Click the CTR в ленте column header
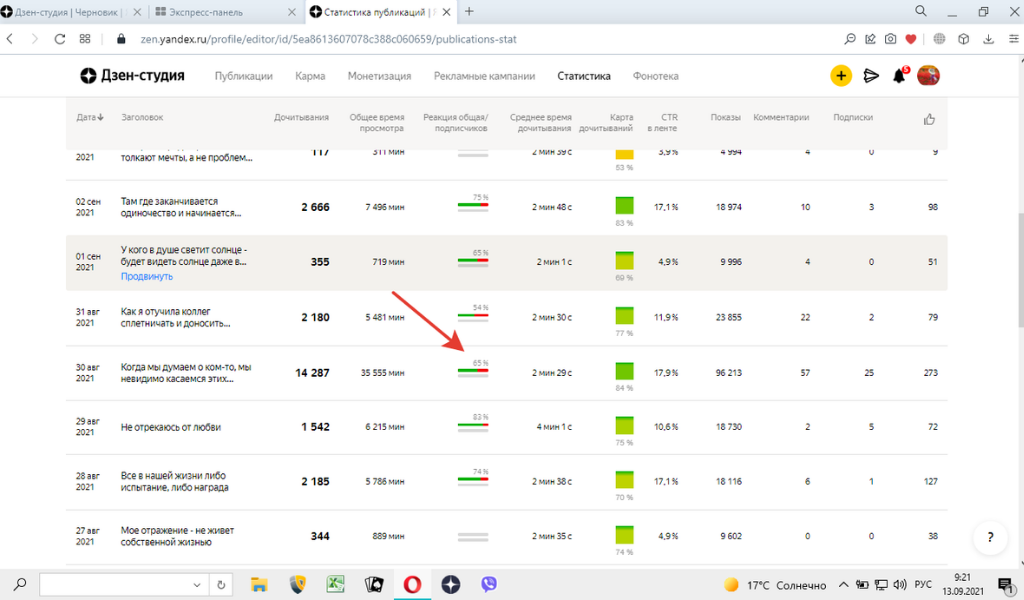Image resolution: width=1024 pixels, height=600 pixels. (x=662, y=123)
